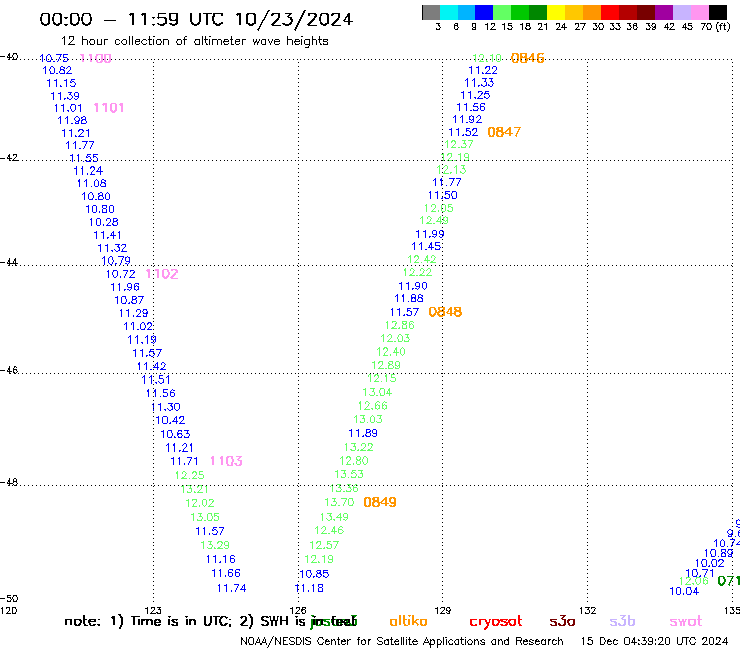Click the blue 11.89 value

363,433
